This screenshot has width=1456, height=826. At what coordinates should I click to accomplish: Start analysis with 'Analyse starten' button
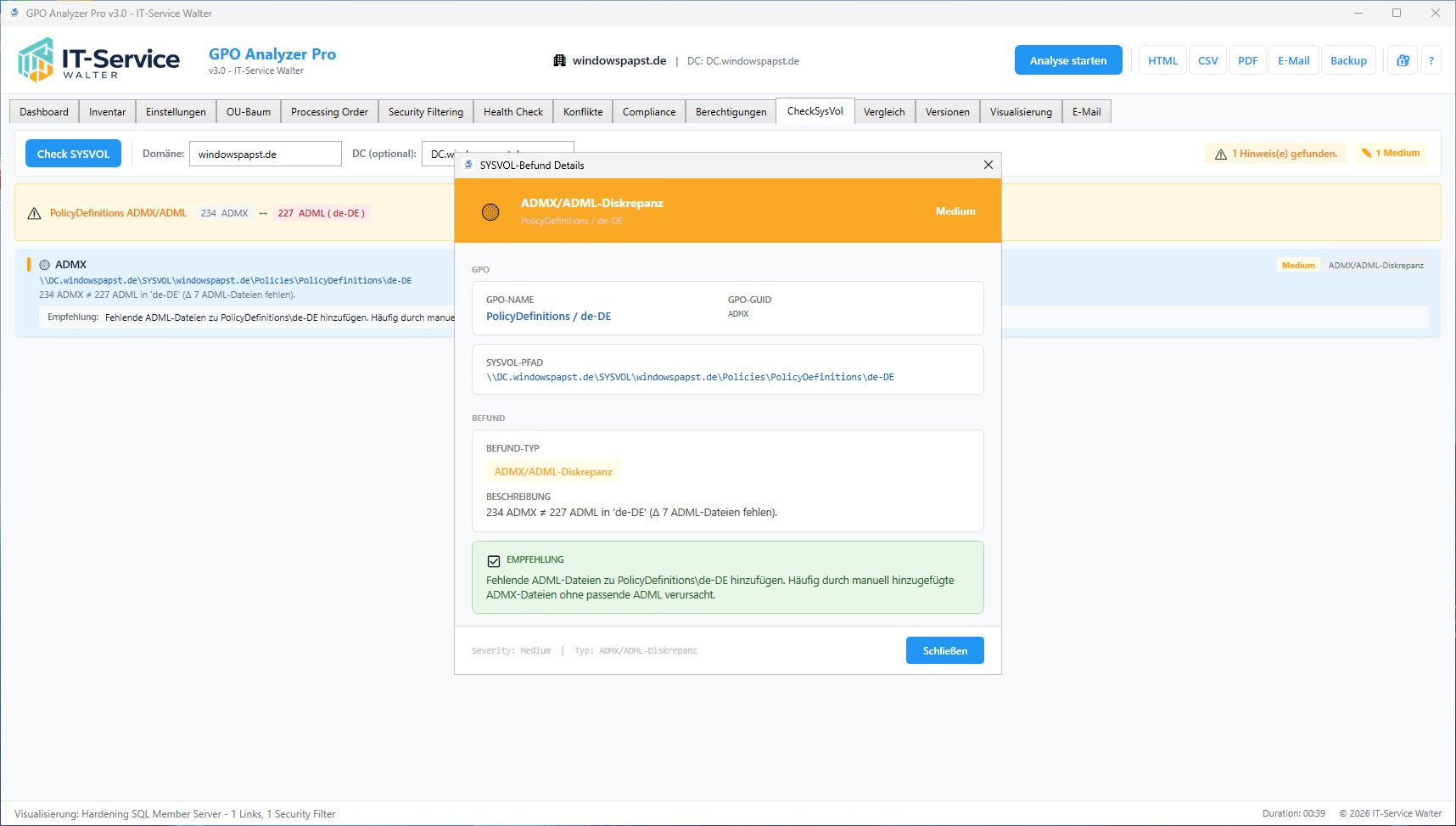(1067, 60)
